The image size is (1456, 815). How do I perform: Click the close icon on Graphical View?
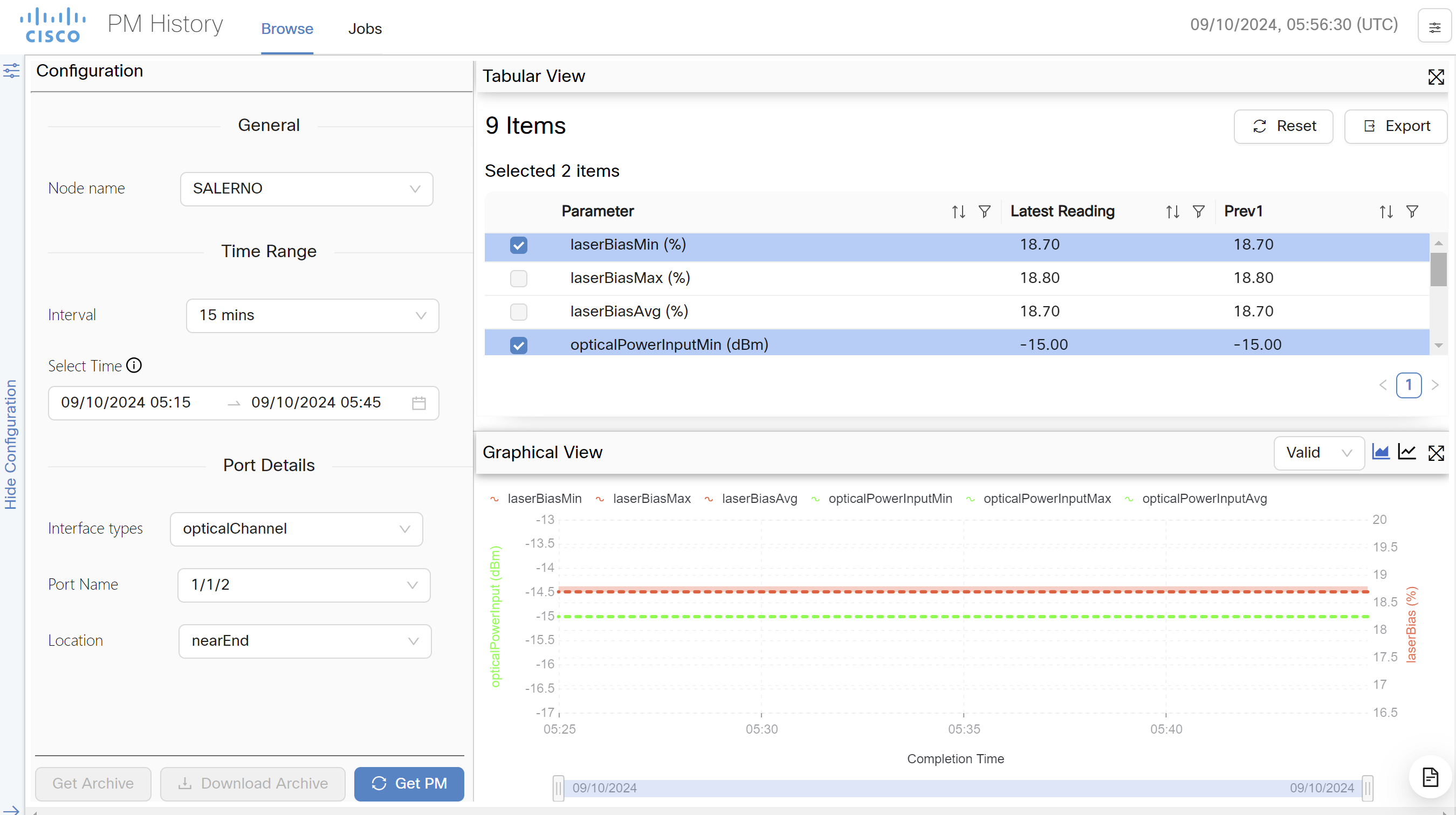(x=1437, y=452)
